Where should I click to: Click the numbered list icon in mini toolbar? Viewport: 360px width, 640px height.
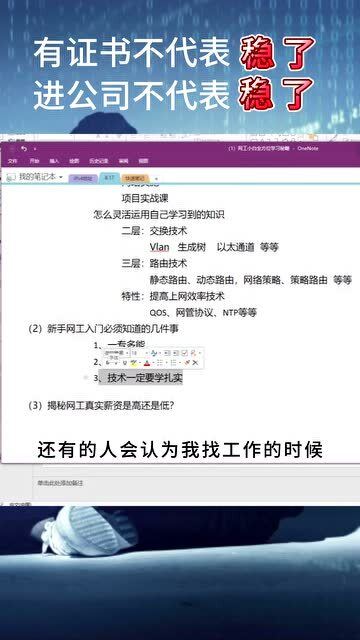coord(173,362)
